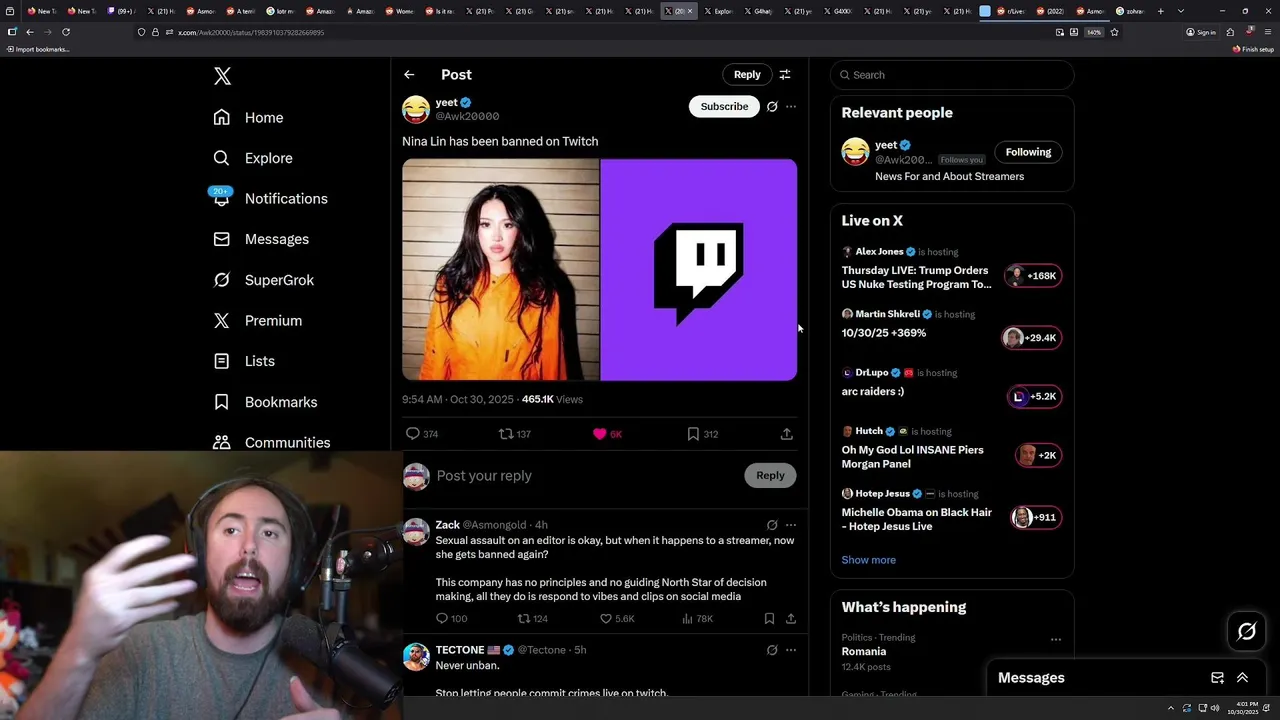1280x720 pixels.
Task: Click the browser address bar URL
Action: pyautogui.click(x=251, y=32)
